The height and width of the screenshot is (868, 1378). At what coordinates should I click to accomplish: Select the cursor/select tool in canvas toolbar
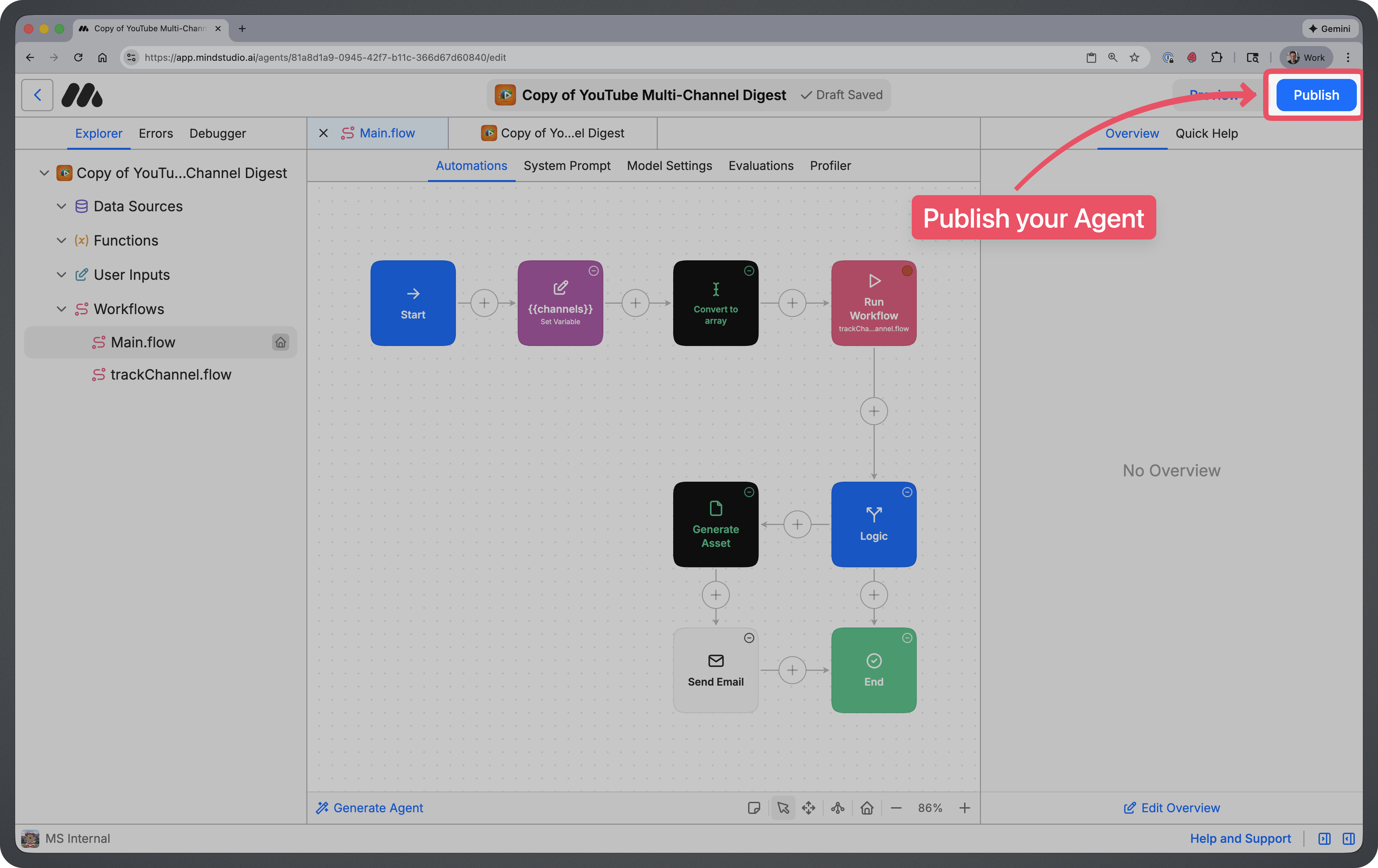coord(783,808)
